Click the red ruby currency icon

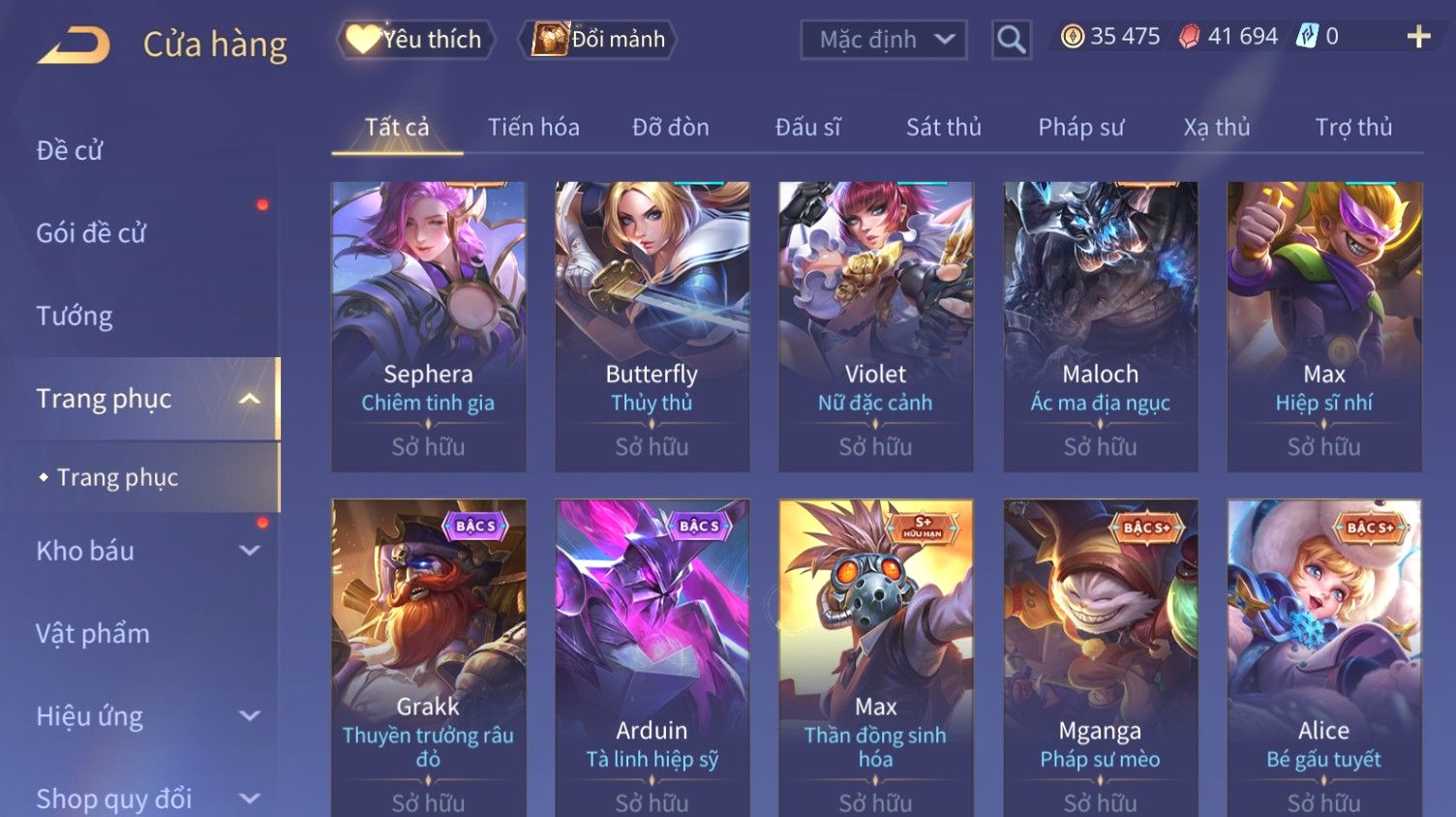[x=1189, y=37]
